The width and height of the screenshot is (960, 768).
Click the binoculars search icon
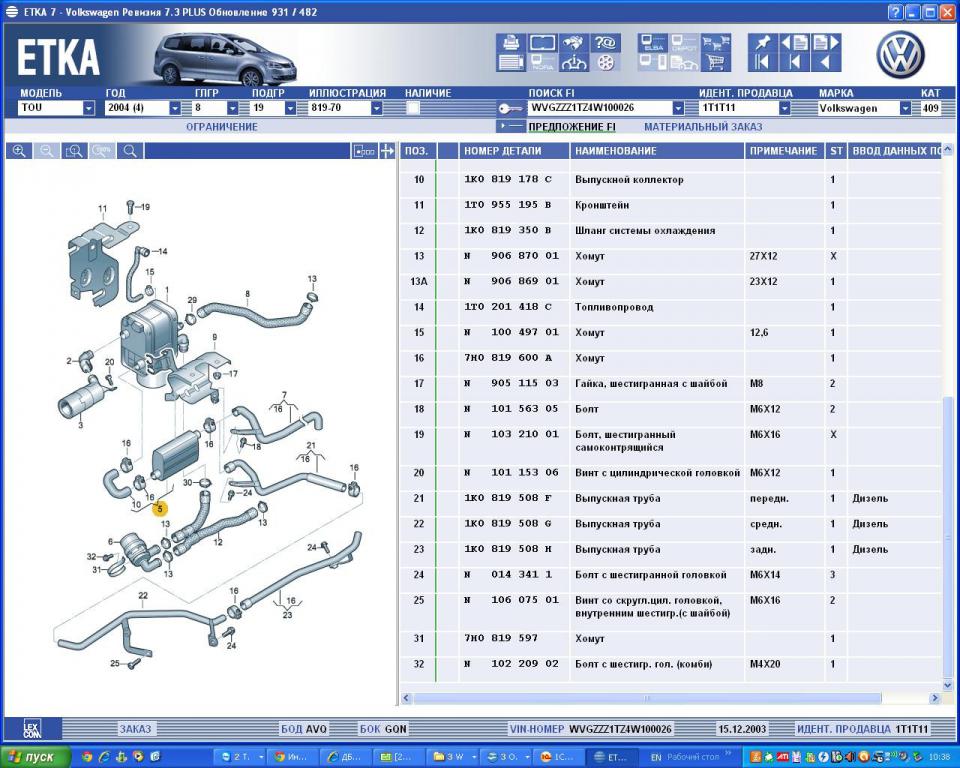click(574, 42)
